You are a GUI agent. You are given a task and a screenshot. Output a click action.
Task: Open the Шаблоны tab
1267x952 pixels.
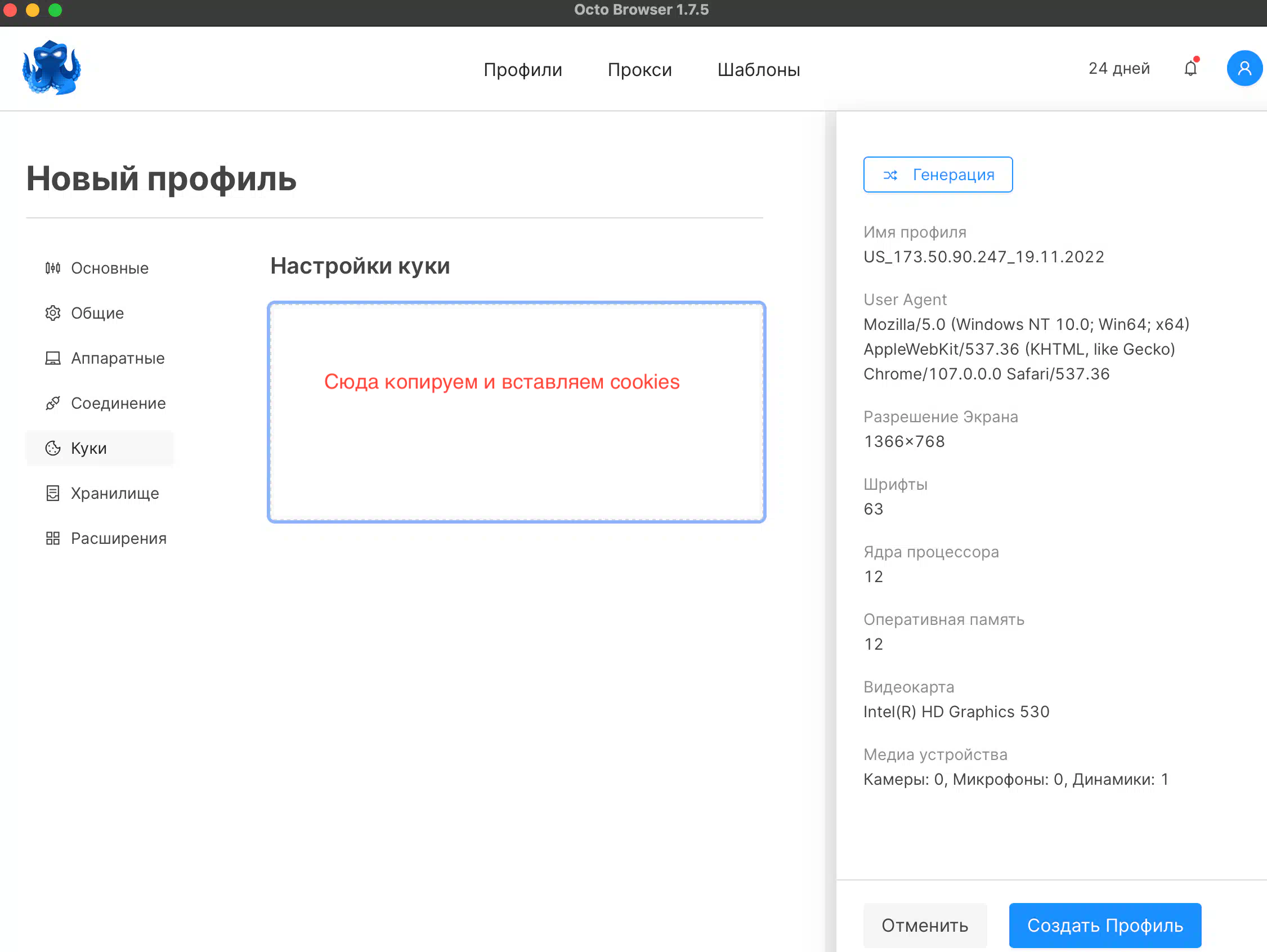(x=758, y=69)
